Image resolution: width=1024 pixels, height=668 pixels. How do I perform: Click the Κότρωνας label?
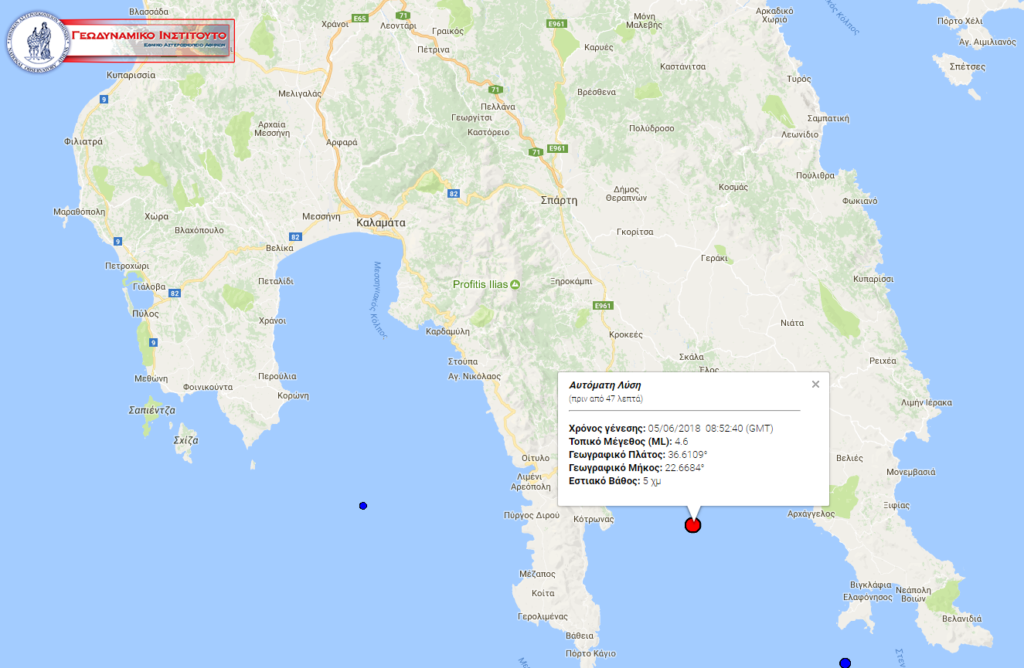pos(594,519)
